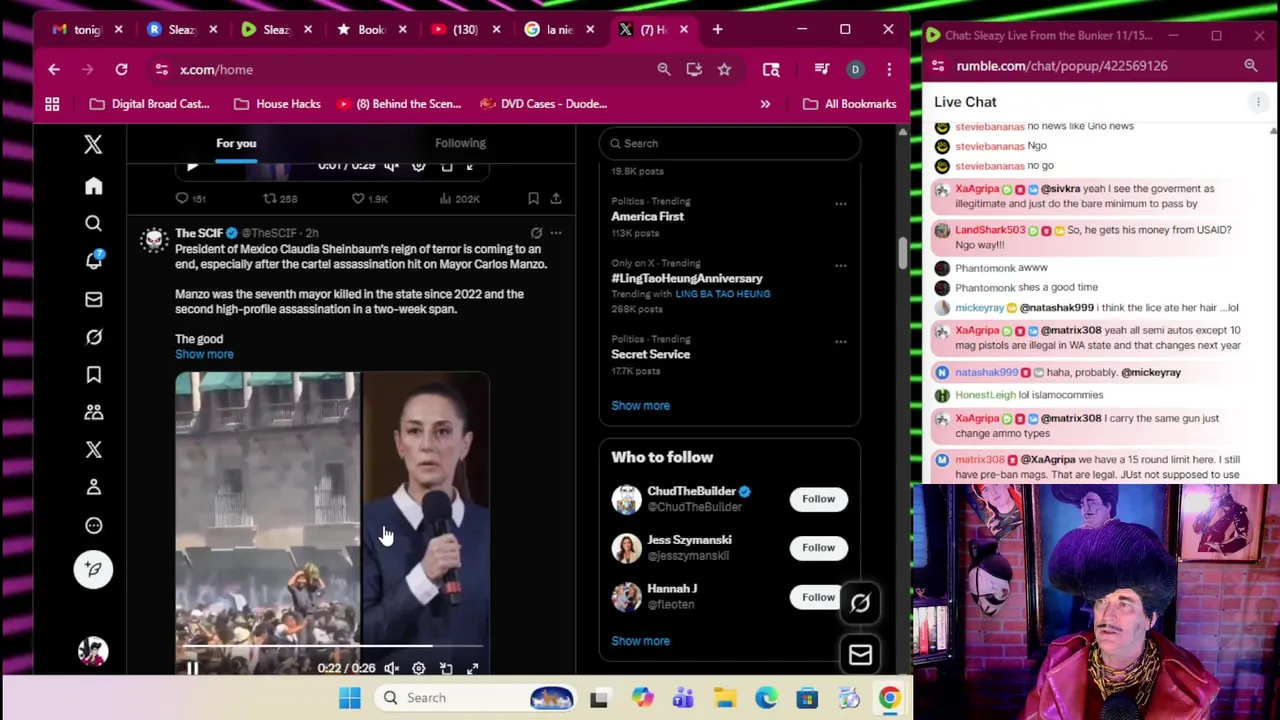Screen dimensions: 1280x720
Task: Go back in browser
Action: tap(54, 69)
